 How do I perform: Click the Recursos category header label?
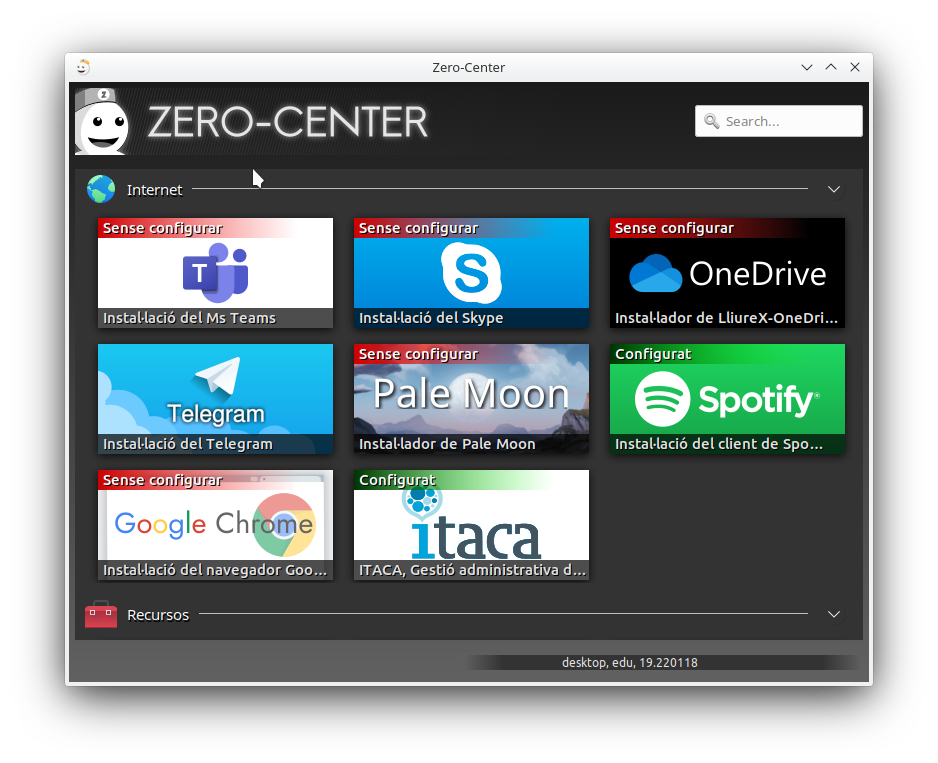coord(158,615)
